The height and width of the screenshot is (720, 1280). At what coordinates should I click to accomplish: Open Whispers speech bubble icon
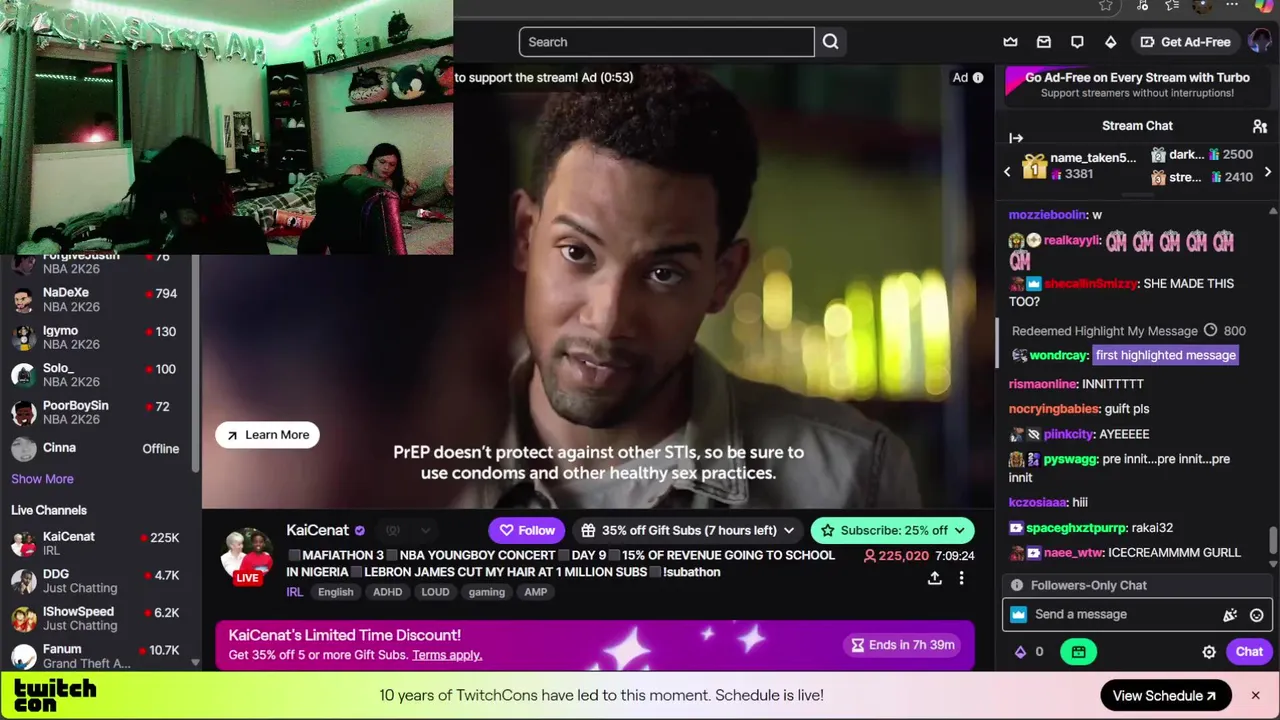(1077, 42)
